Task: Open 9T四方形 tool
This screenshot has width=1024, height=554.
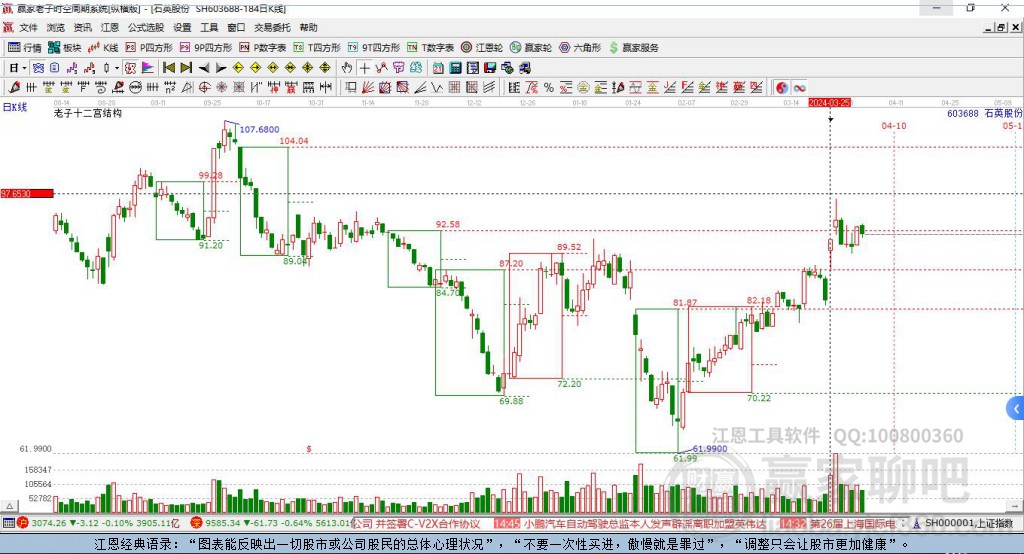Action: tap(374, 48)
